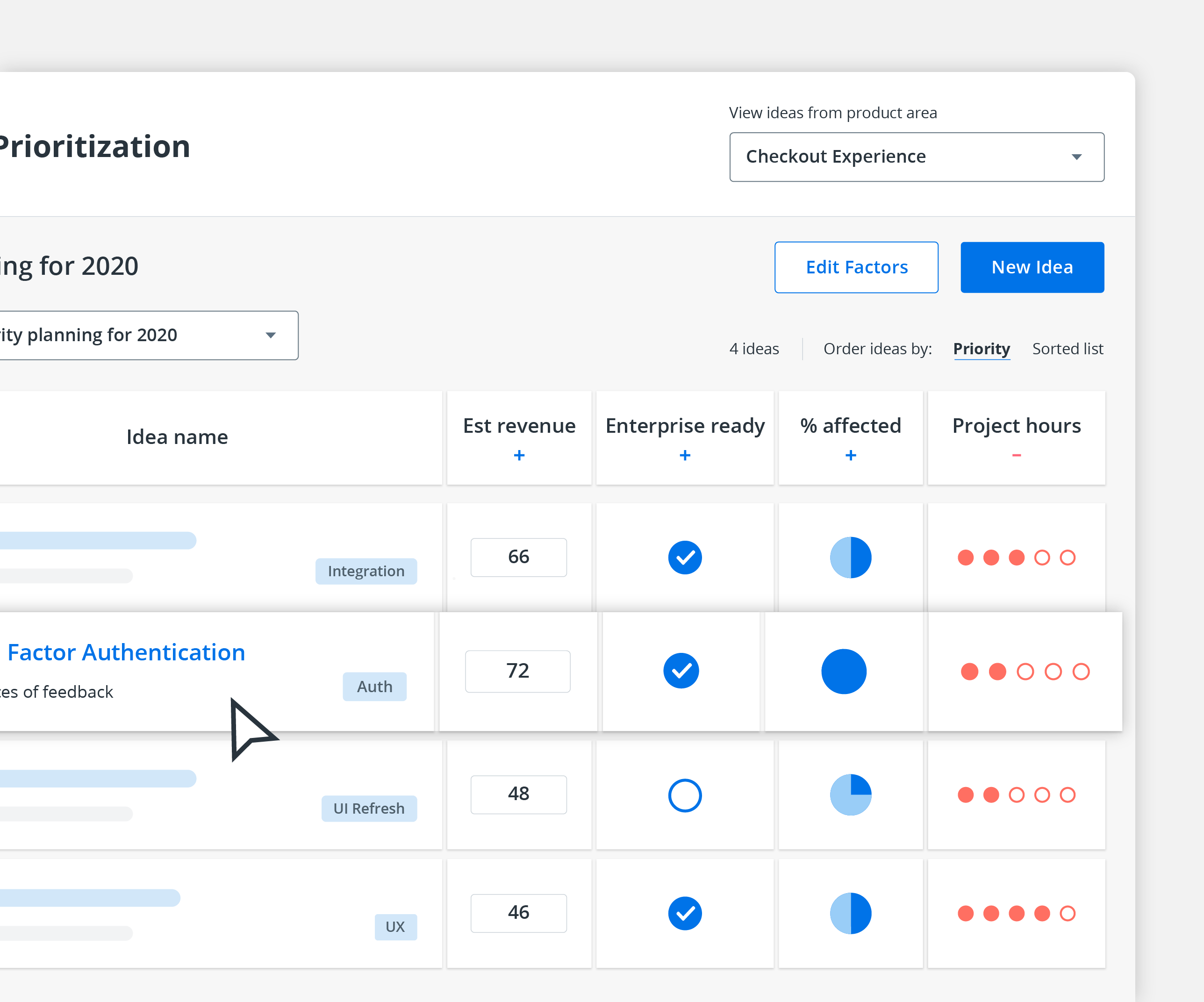The height and width of the screenshot is (1002, 1204).
Task: Select the Enterprise ready column header text
Action: tap(685, 426)
